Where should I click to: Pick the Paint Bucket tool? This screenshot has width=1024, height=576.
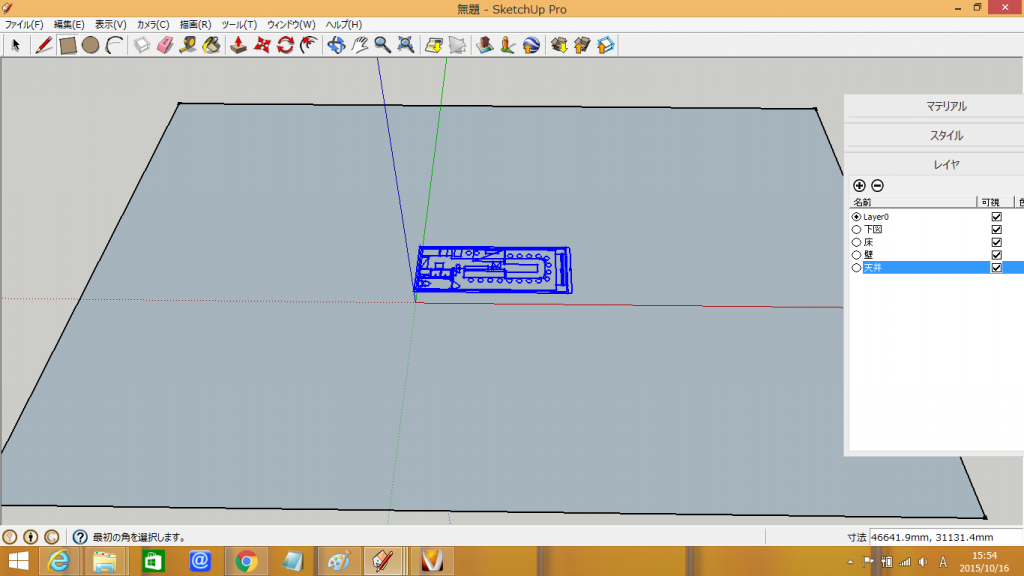tap(211, 45)
